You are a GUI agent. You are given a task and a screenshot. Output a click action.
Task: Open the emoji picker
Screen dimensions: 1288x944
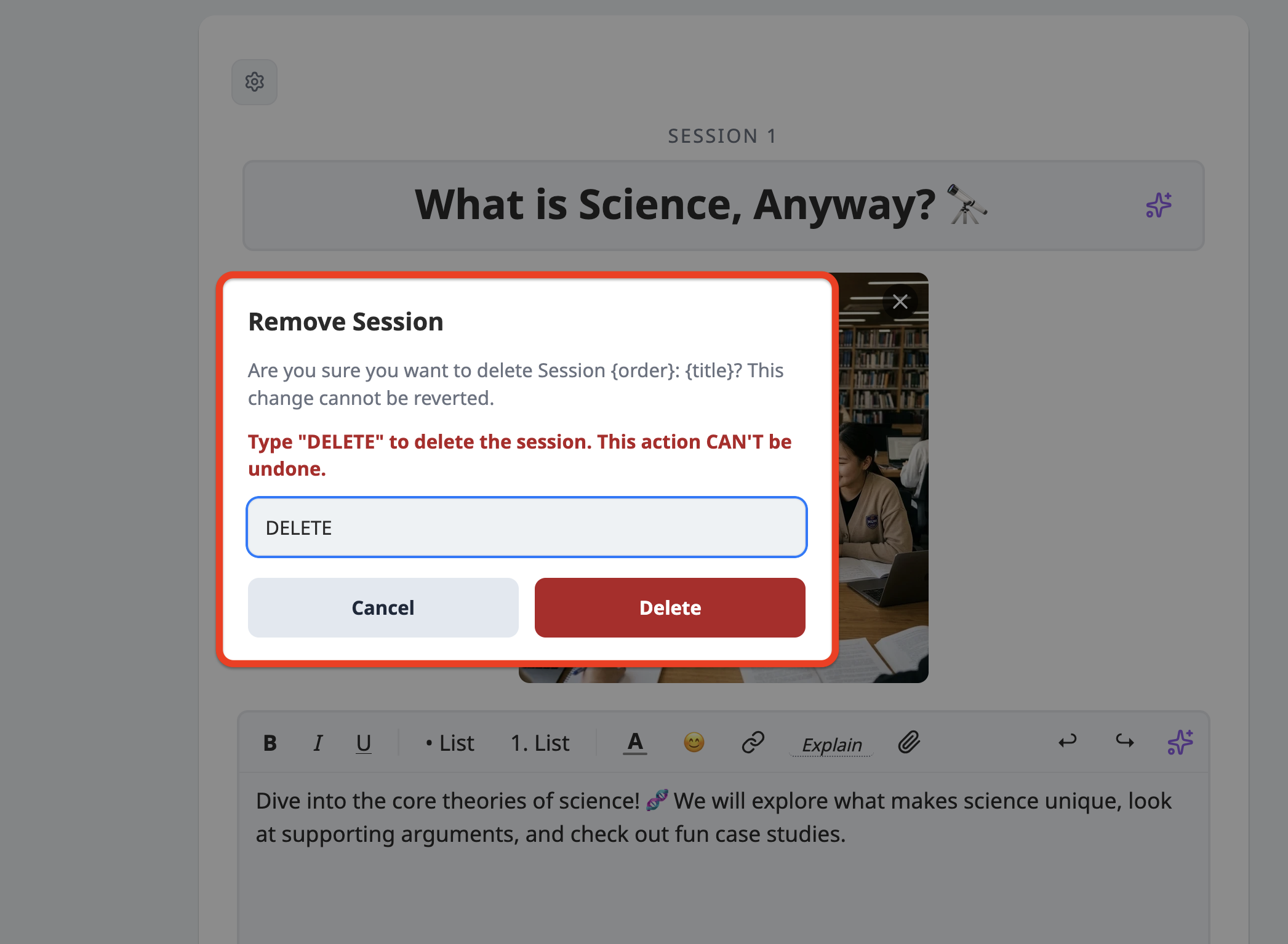click(694, 742)
